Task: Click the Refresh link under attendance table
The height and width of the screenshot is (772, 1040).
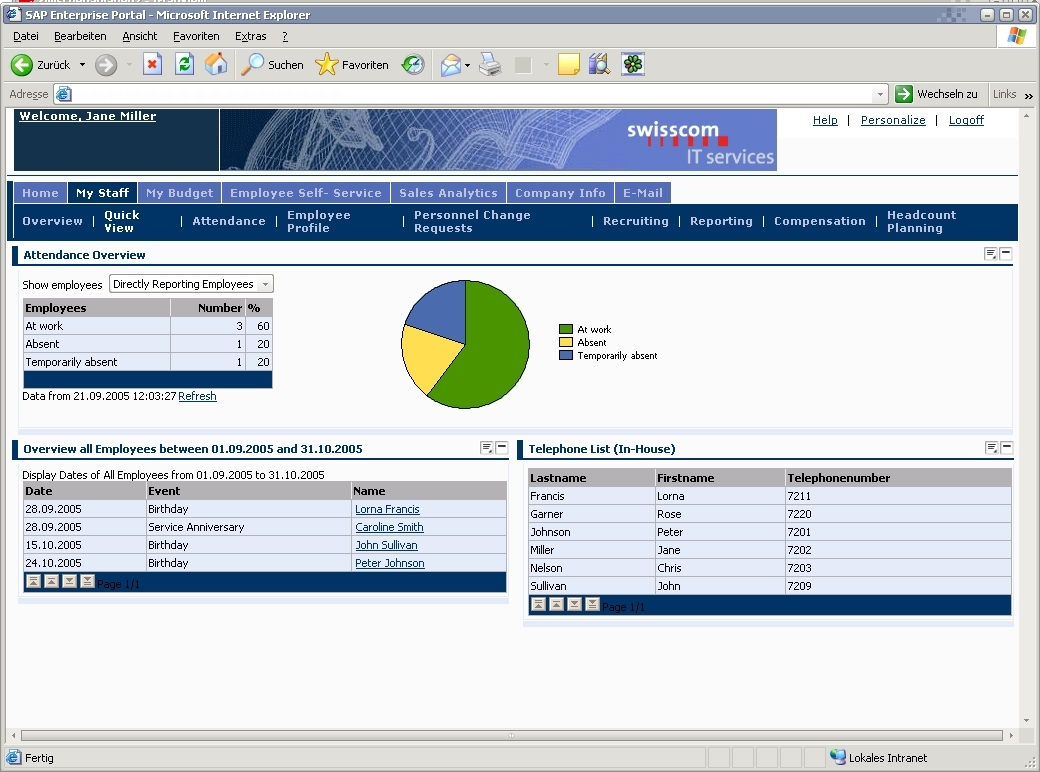Action: click(x=197, y=396)
